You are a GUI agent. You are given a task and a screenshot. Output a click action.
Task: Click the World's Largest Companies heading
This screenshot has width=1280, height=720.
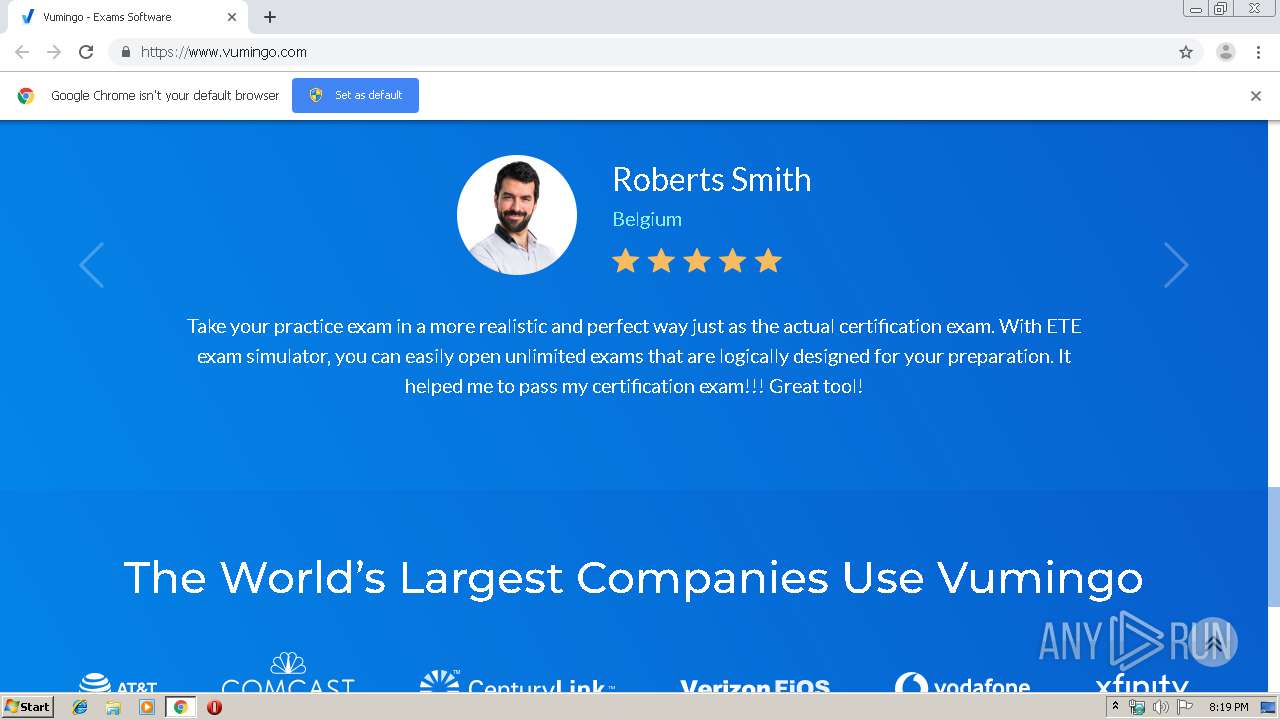tap(633, 578)
